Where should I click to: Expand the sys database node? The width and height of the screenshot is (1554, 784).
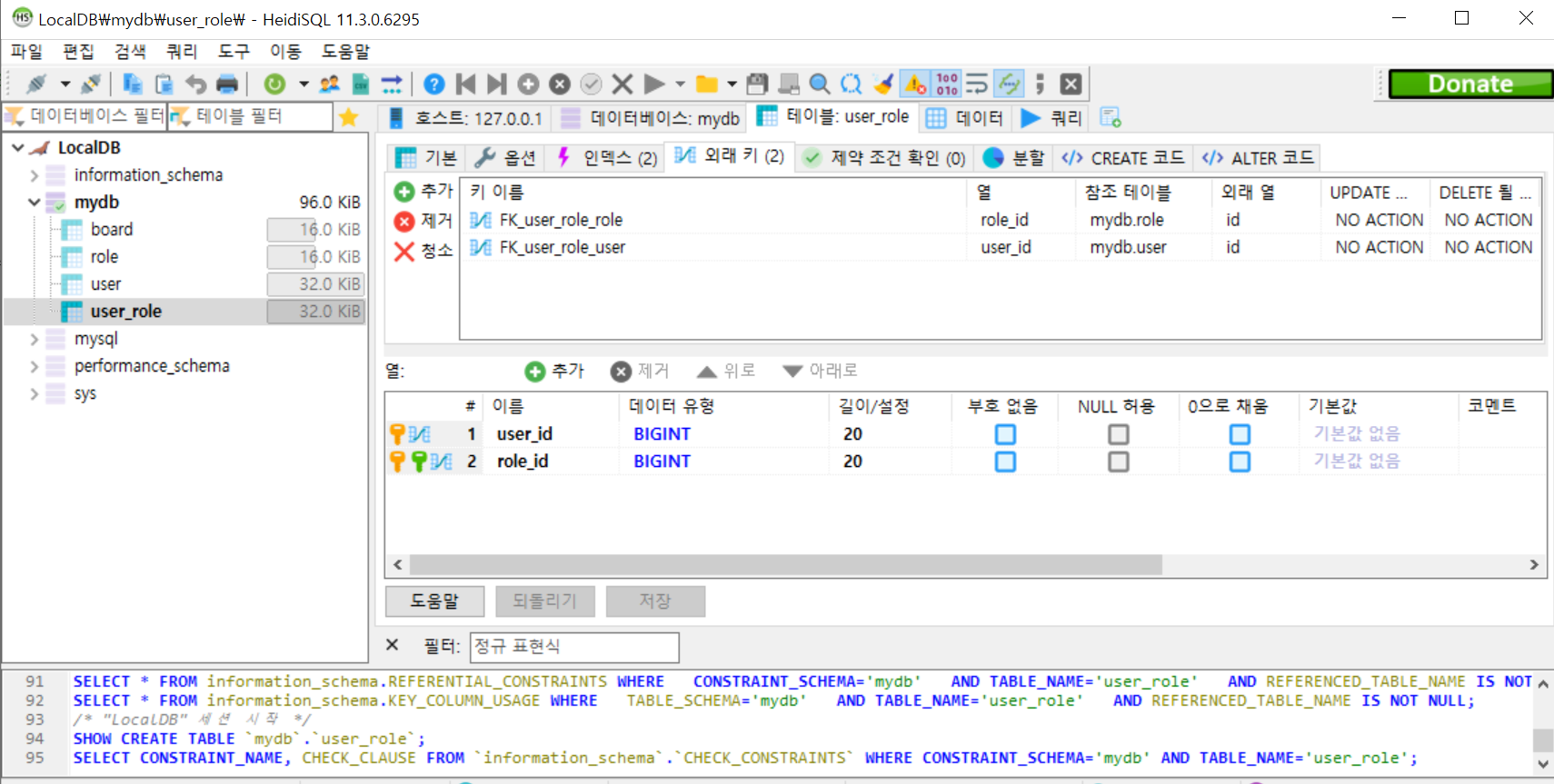coord(35,393)
